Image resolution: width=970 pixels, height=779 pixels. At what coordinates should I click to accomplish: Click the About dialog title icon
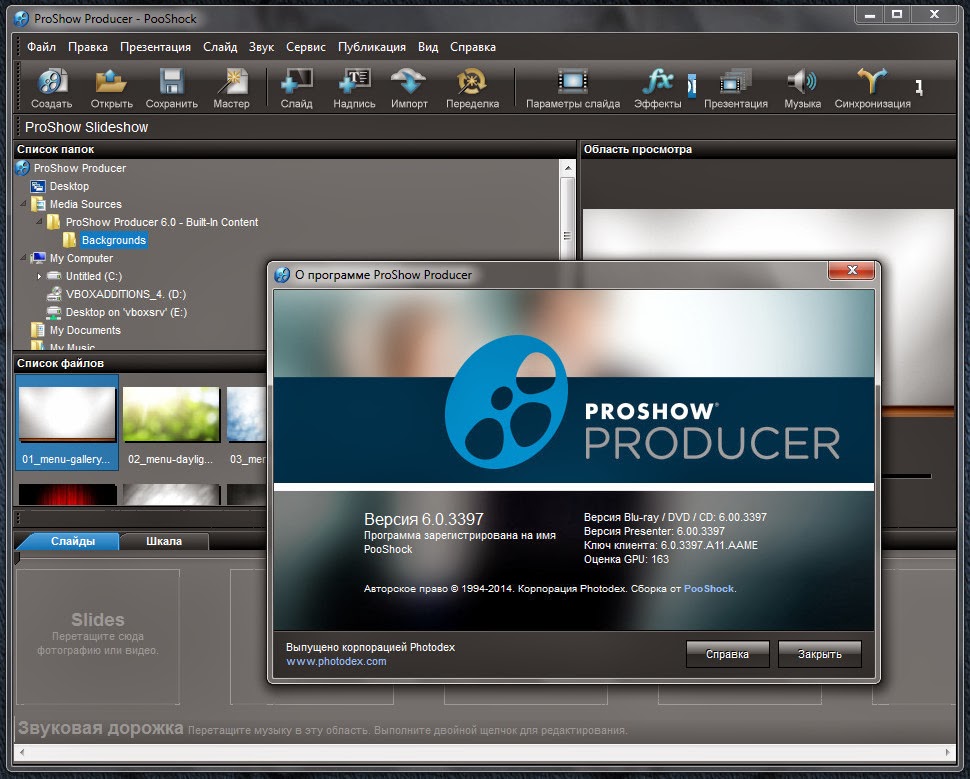(x=282, y=275)
